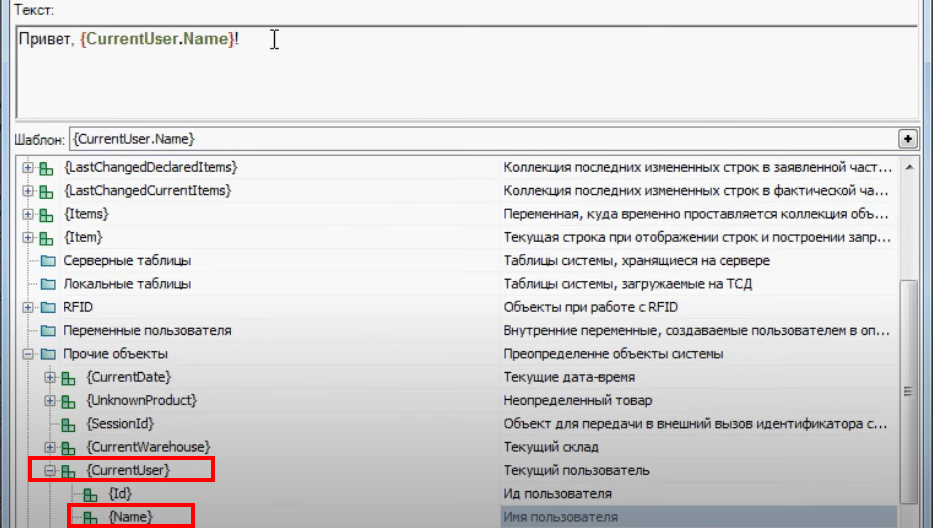
Task: Click the RFID folder icon
Action: (48, 307)
